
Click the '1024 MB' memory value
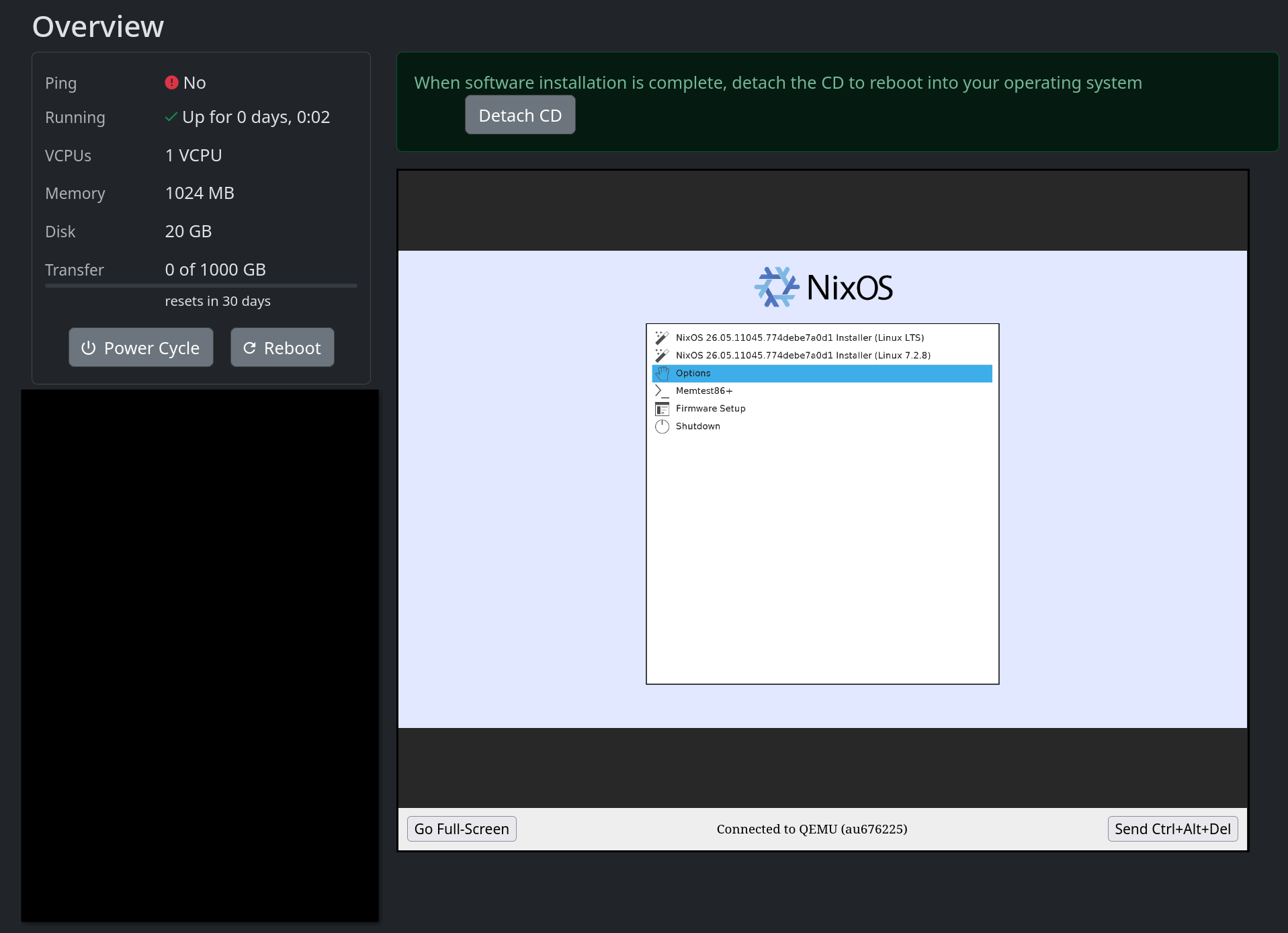[x=200, y=193]
